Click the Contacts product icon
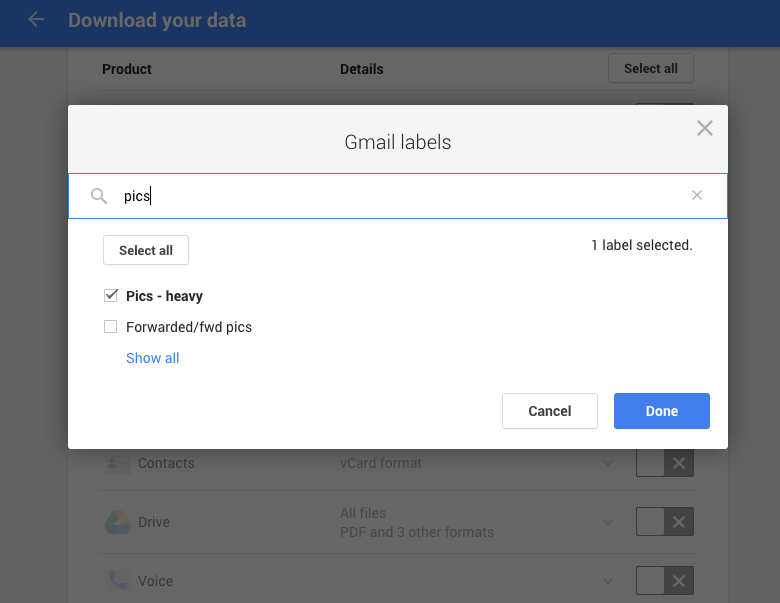Screen dimensions: 780x603 point(118,463)
